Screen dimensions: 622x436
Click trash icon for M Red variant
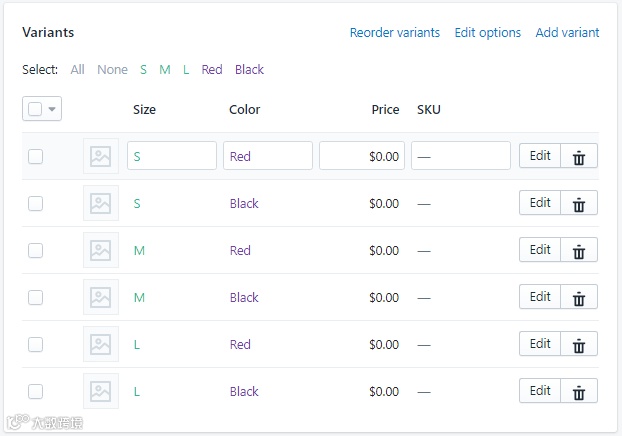(x=578, y=250)
